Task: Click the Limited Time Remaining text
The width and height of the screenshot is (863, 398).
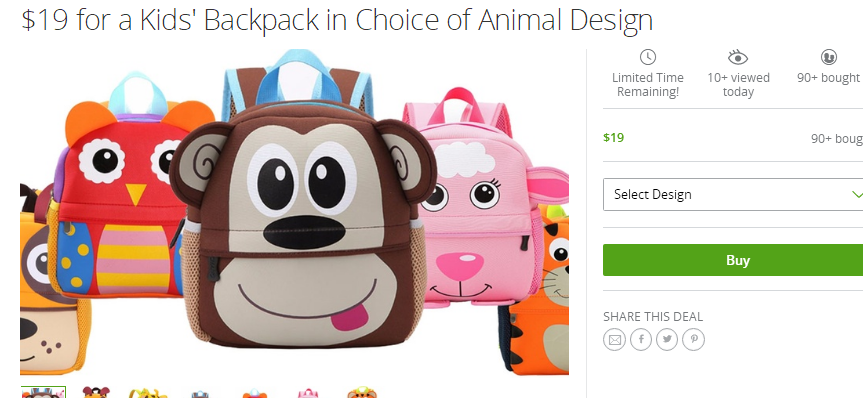Action: (x=648, y=85)
